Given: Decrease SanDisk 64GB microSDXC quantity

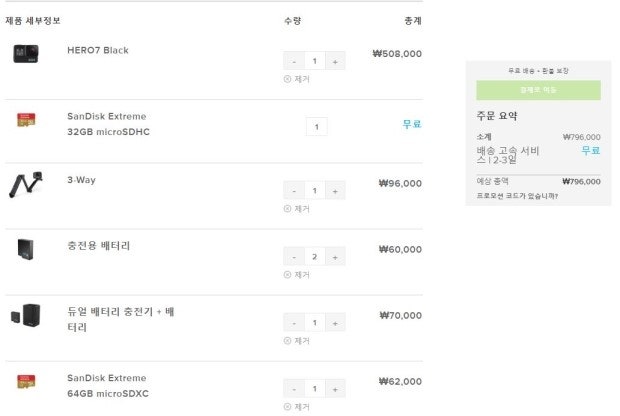Looking at the screenshot, I should point(294,389).
